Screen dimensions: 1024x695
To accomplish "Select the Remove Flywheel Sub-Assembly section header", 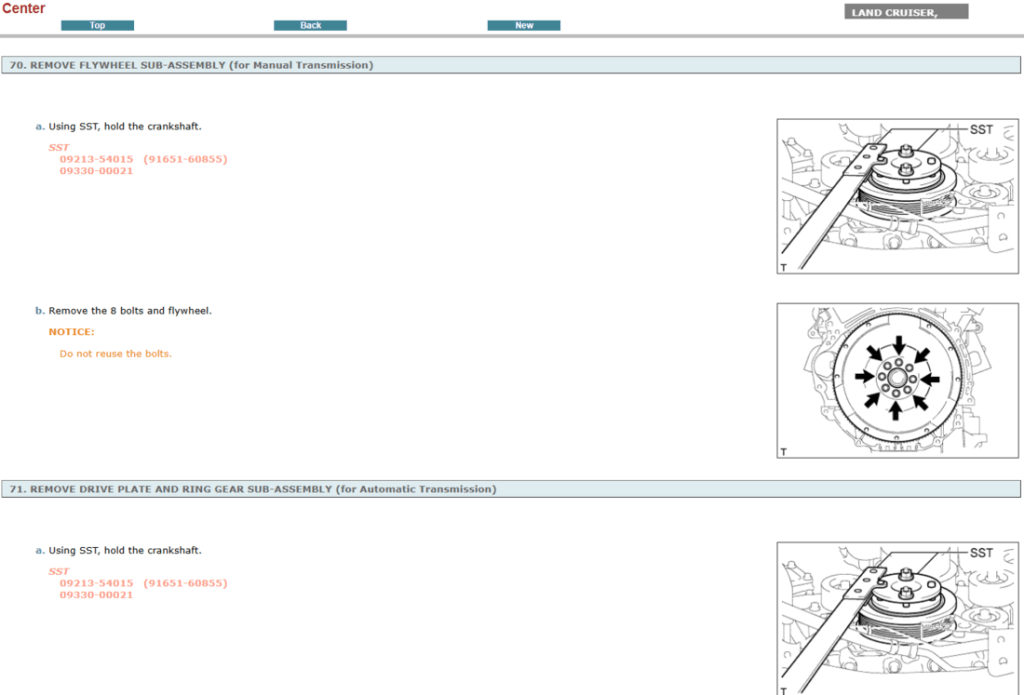I will coord(191,65).
